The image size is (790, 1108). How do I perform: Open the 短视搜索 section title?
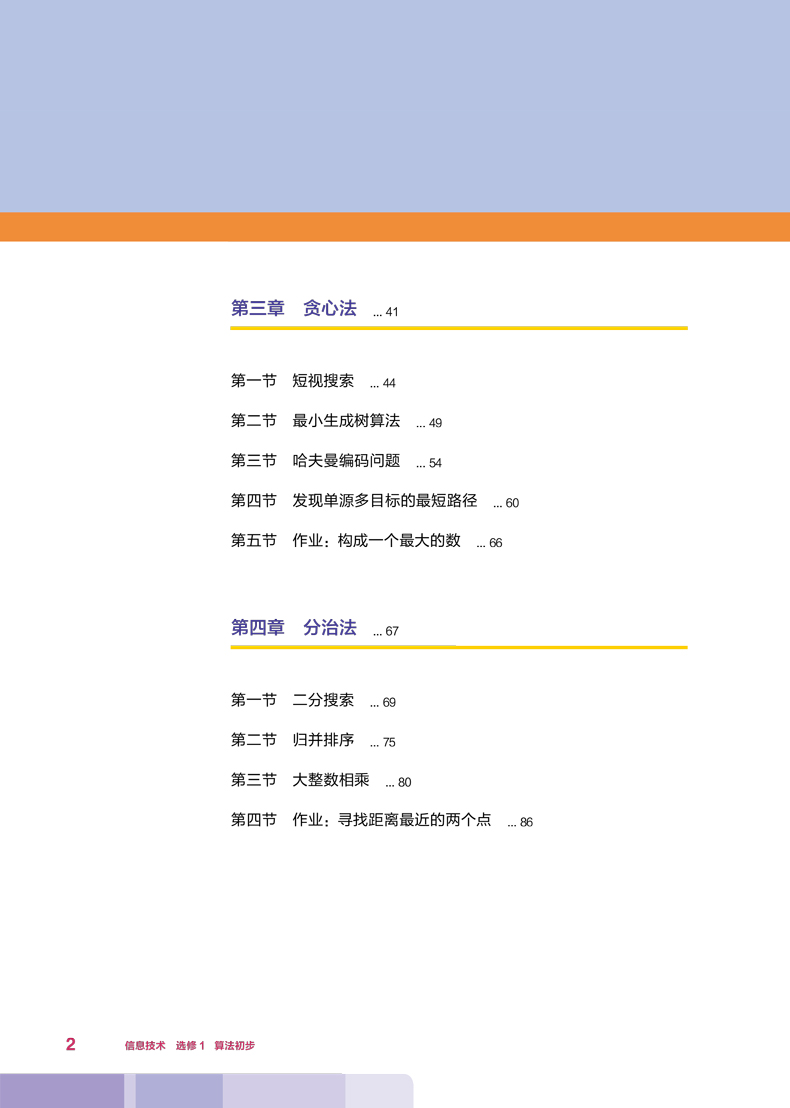pos(323,381)
